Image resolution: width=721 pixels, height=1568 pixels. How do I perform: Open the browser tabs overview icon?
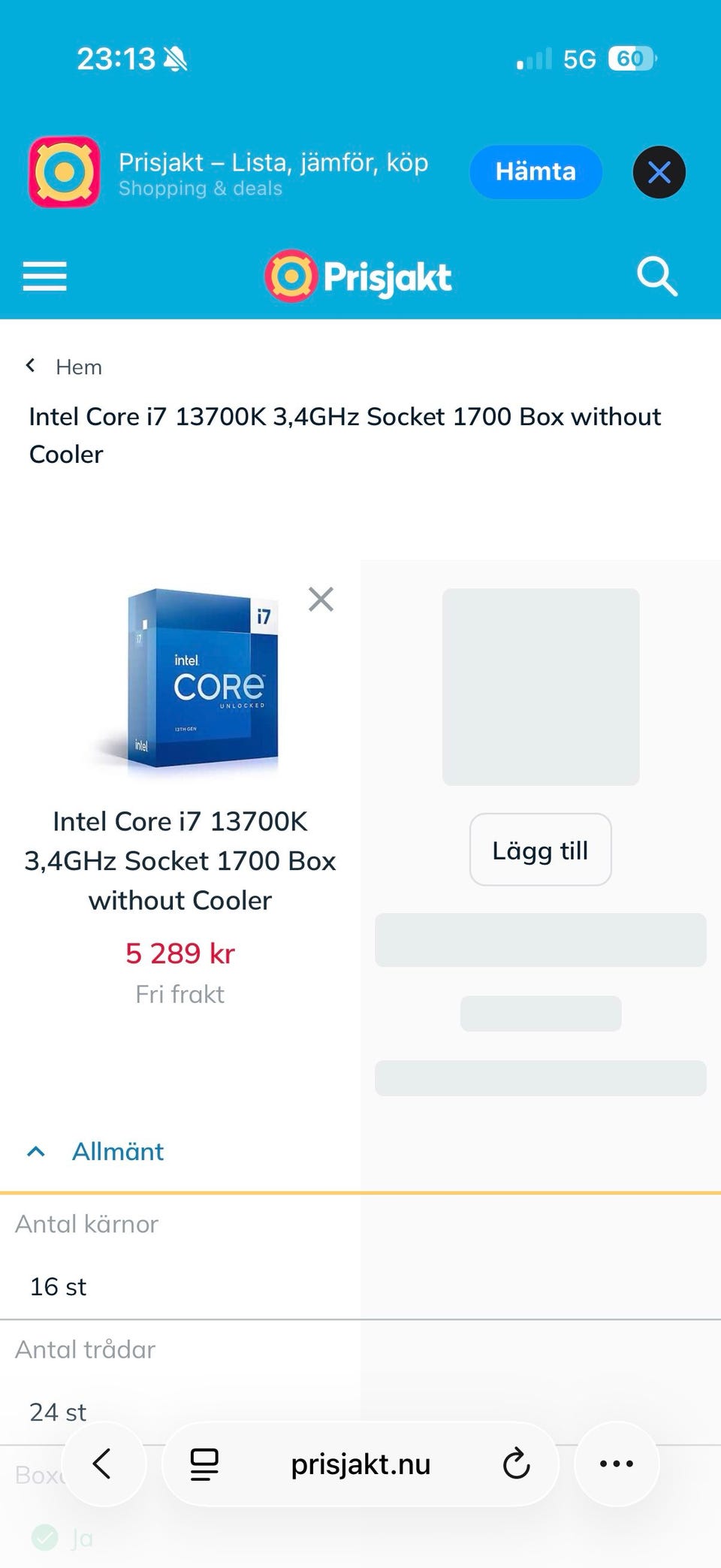[204, 1464]
